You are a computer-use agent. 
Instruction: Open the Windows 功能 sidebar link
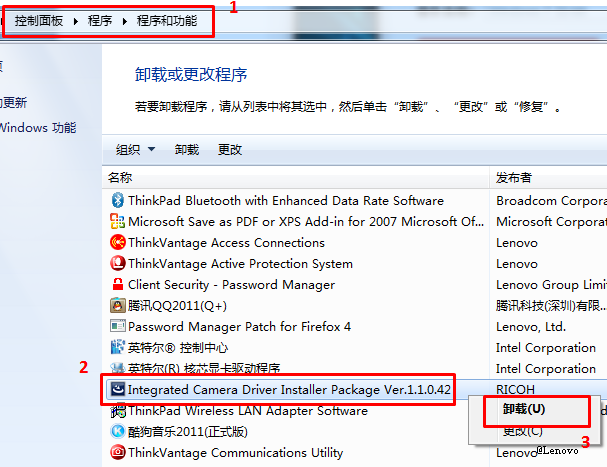(38, 128)
